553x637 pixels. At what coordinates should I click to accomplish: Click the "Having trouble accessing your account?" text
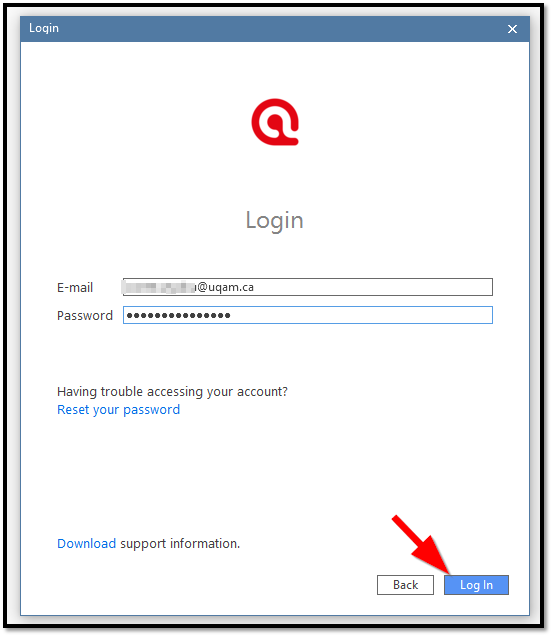[172, 392]
